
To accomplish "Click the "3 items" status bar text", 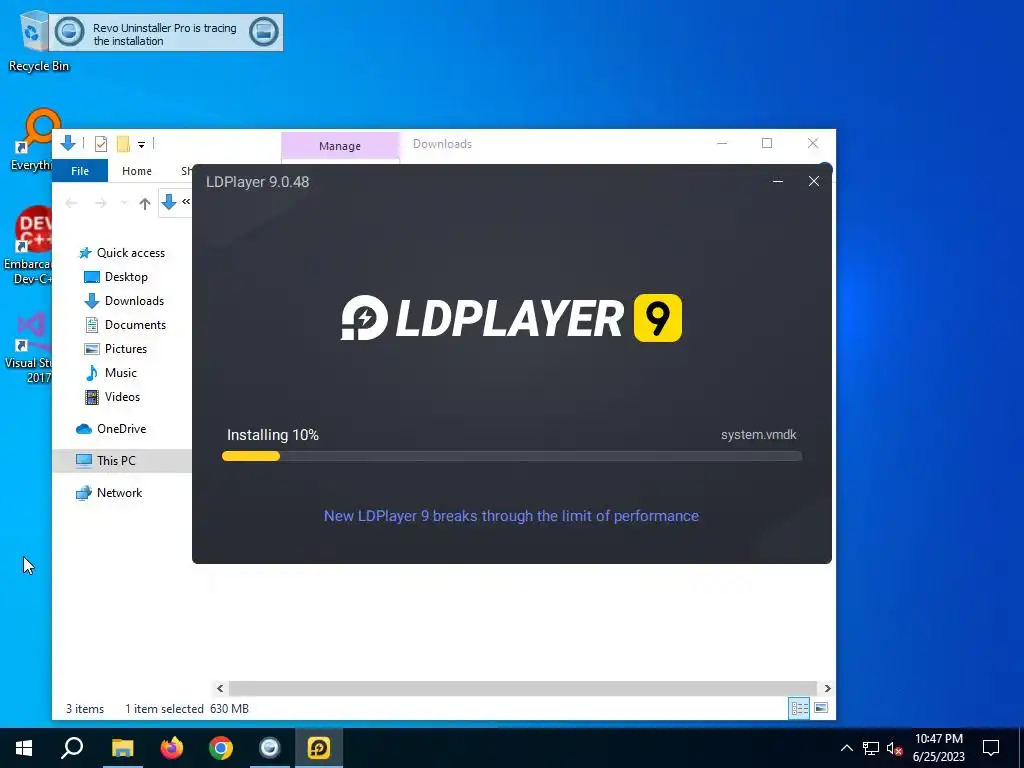I will click(85, 709).
